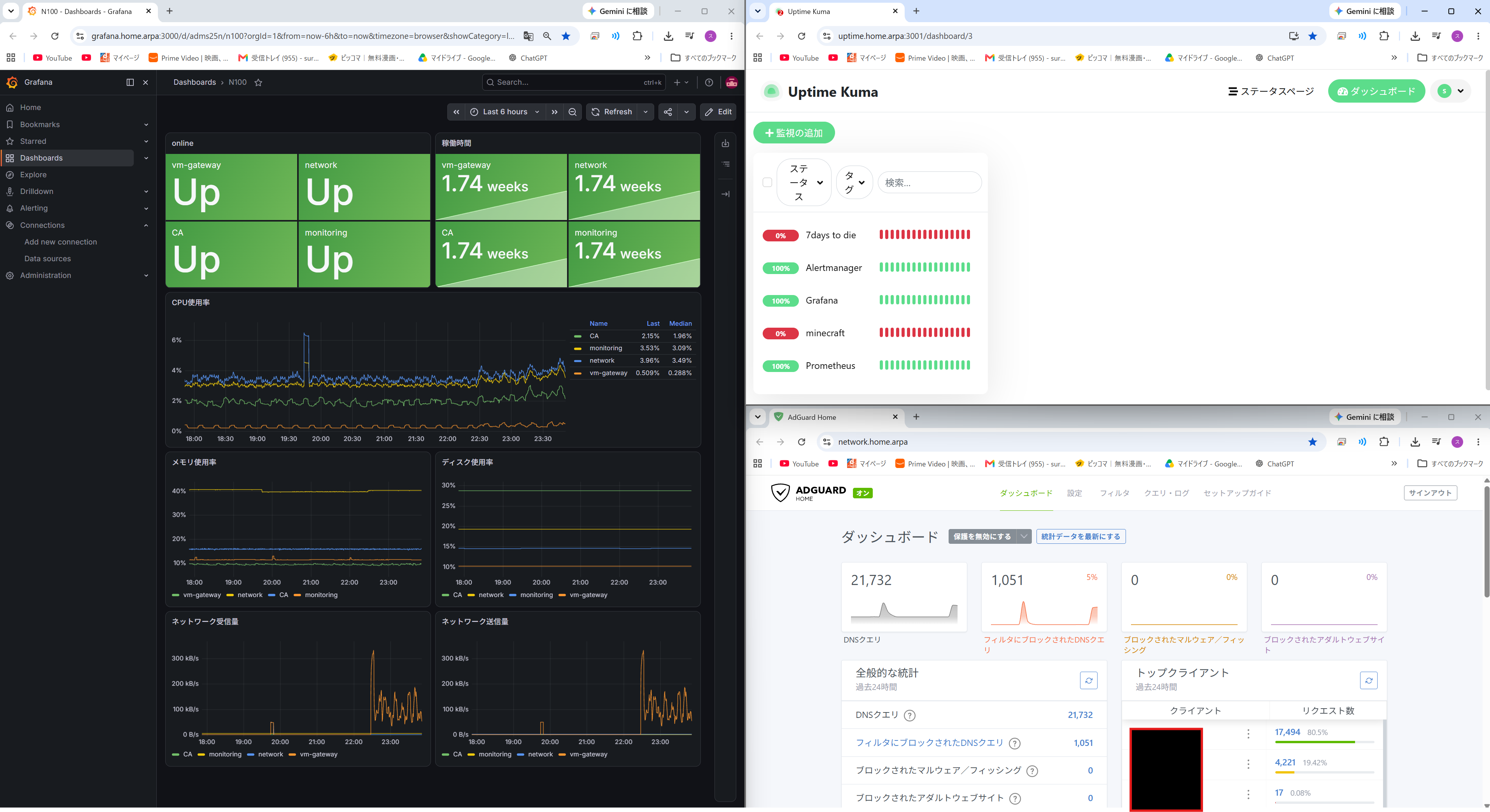This screenshot has width=1490, height=812.
Task: Open Grafana export side panel icon
Action: (x=725, y=143)
